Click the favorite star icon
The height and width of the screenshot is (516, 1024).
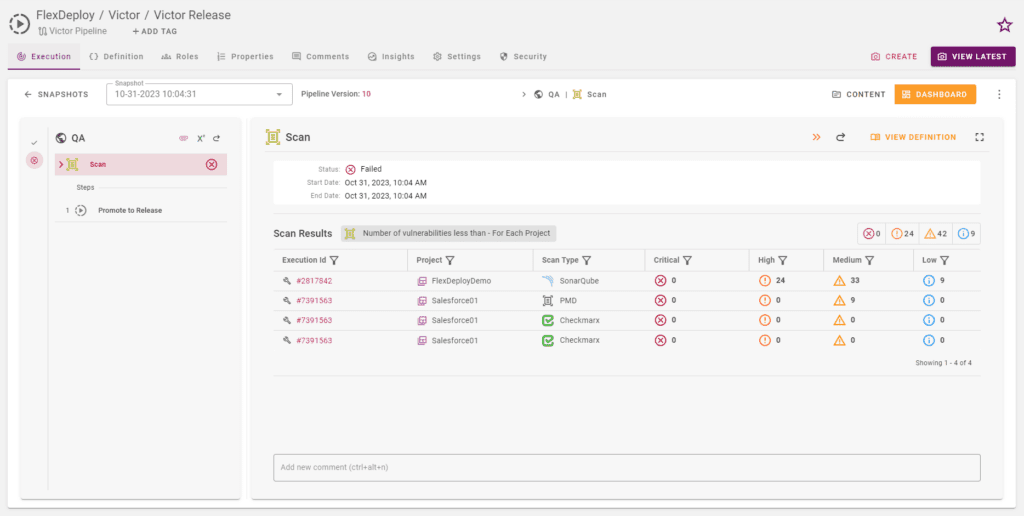click(x=1004, y=25)
